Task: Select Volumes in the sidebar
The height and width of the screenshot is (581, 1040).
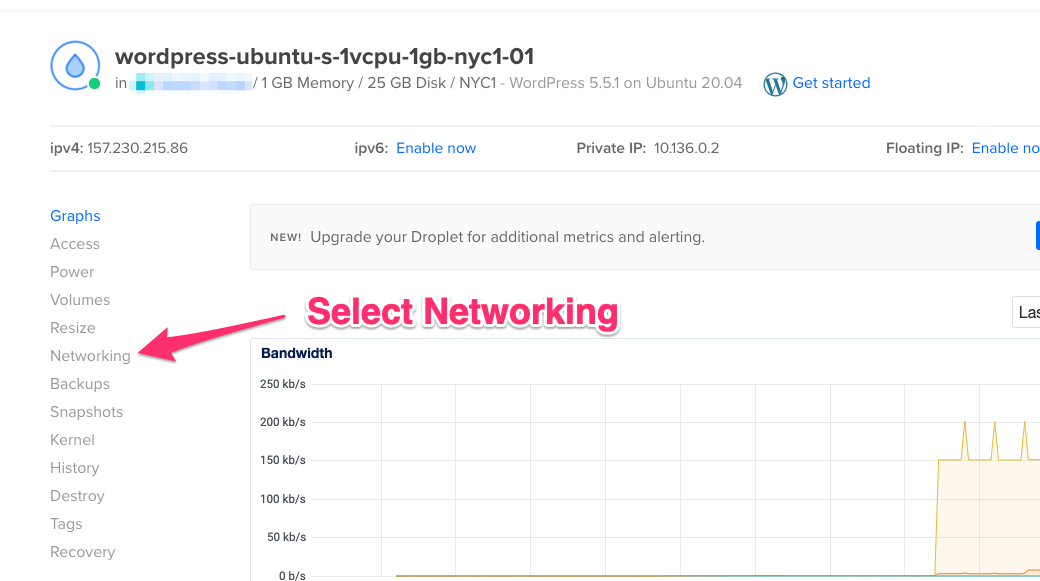Action: (x=80, y=300)
